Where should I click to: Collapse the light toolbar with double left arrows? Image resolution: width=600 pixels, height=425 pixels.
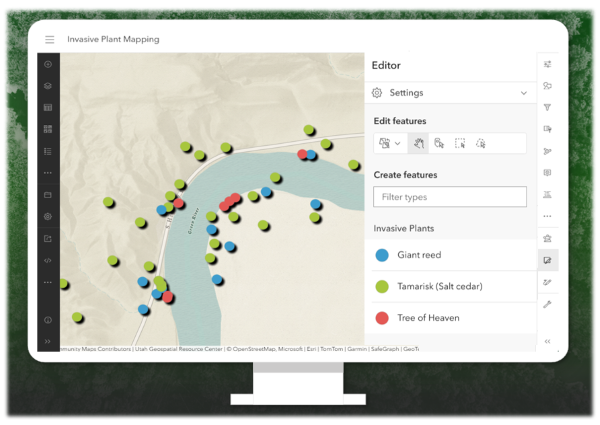(548, 341)
